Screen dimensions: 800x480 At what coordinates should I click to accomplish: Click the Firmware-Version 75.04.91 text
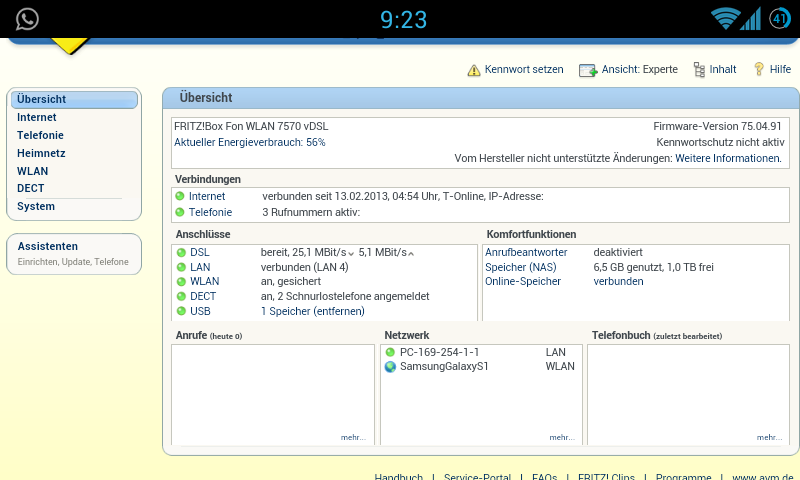click(717, 126)
